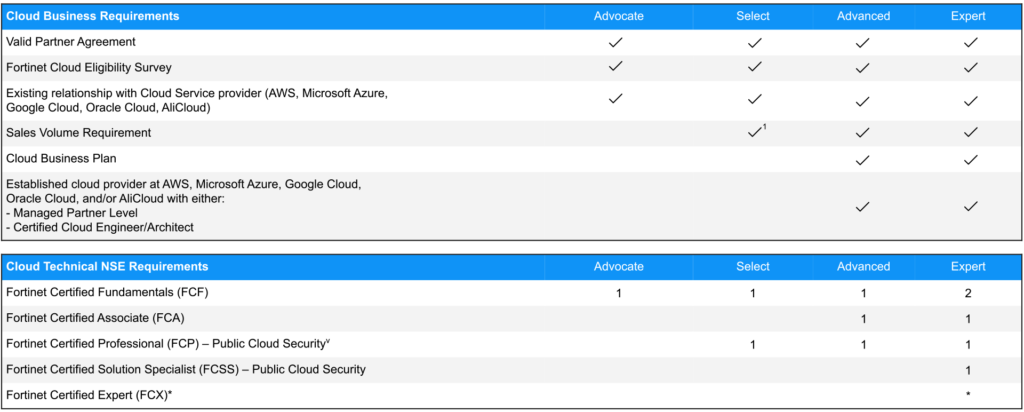Click Advanced checkmark for Sales Volume Requirement
The image size is (1024, 412).
pyautogui.click(x=863, y=133)
